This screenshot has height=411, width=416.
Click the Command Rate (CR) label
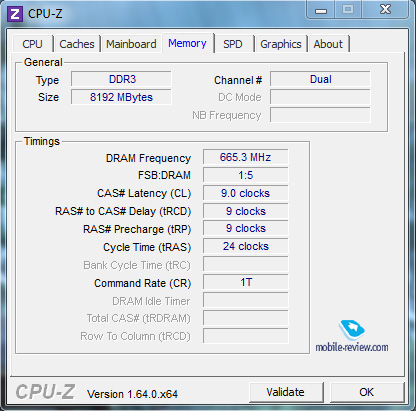pyautogui.click(x=143, y=283)
